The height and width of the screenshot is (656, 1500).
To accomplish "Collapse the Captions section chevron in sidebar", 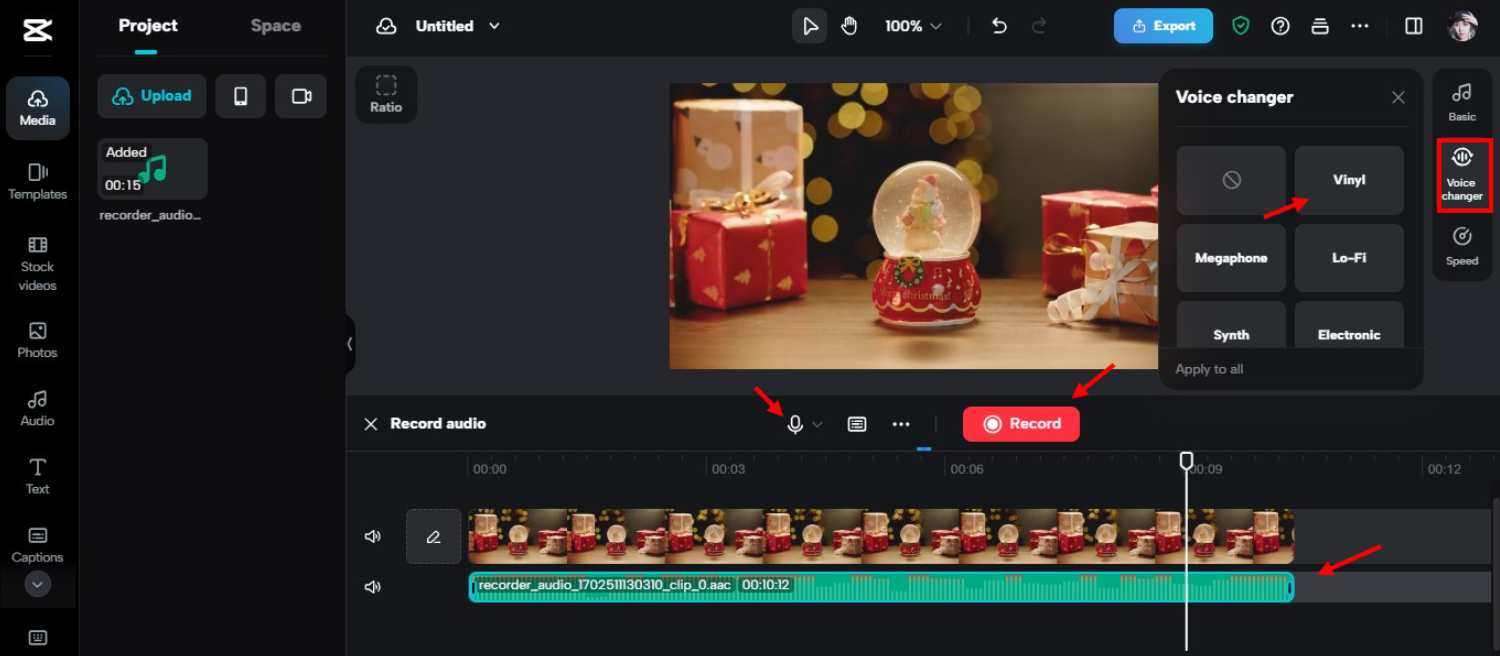I will 37,584.
